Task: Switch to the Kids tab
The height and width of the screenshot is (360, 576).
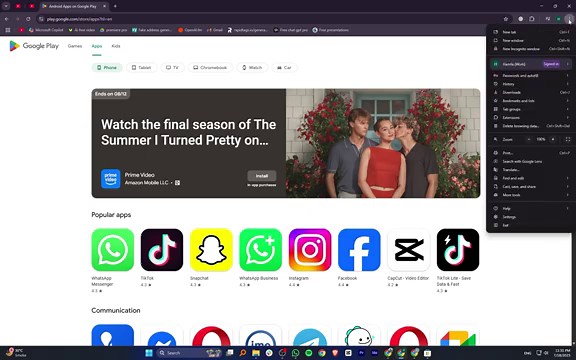Action: click(116, 46)
